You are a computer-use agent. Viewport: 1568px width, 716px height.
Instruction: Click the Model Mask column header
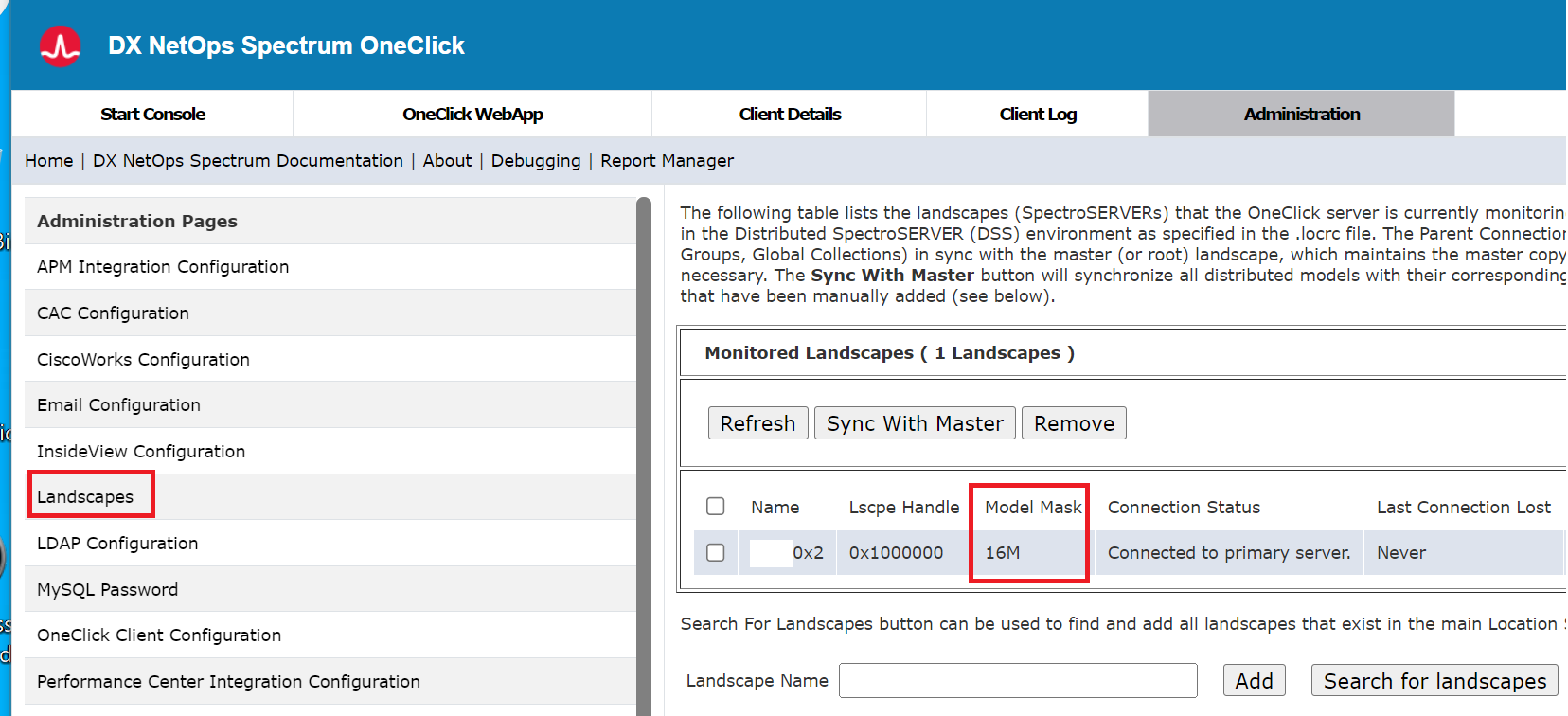(x=1033, y=508)
